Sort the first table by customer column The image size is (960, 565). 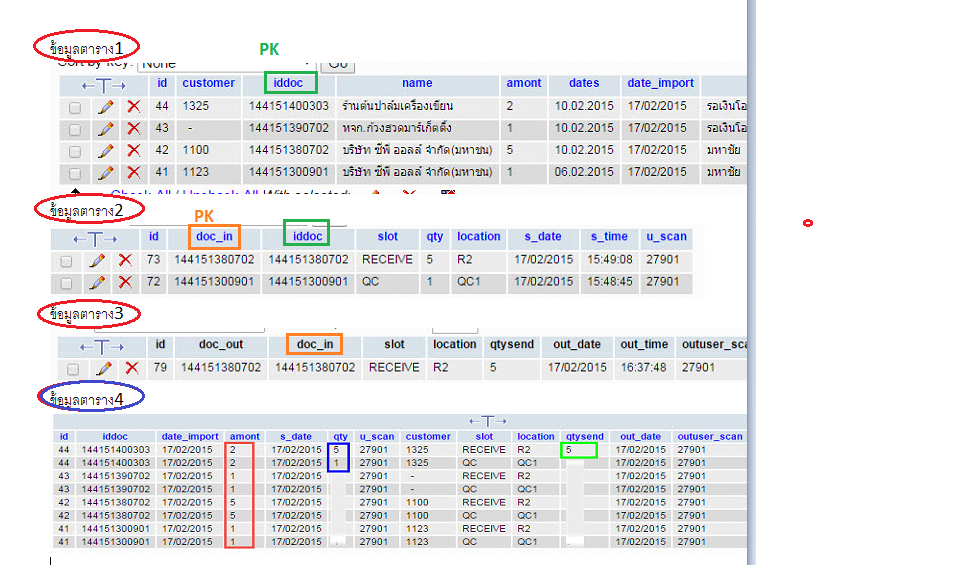pos(209,83)
